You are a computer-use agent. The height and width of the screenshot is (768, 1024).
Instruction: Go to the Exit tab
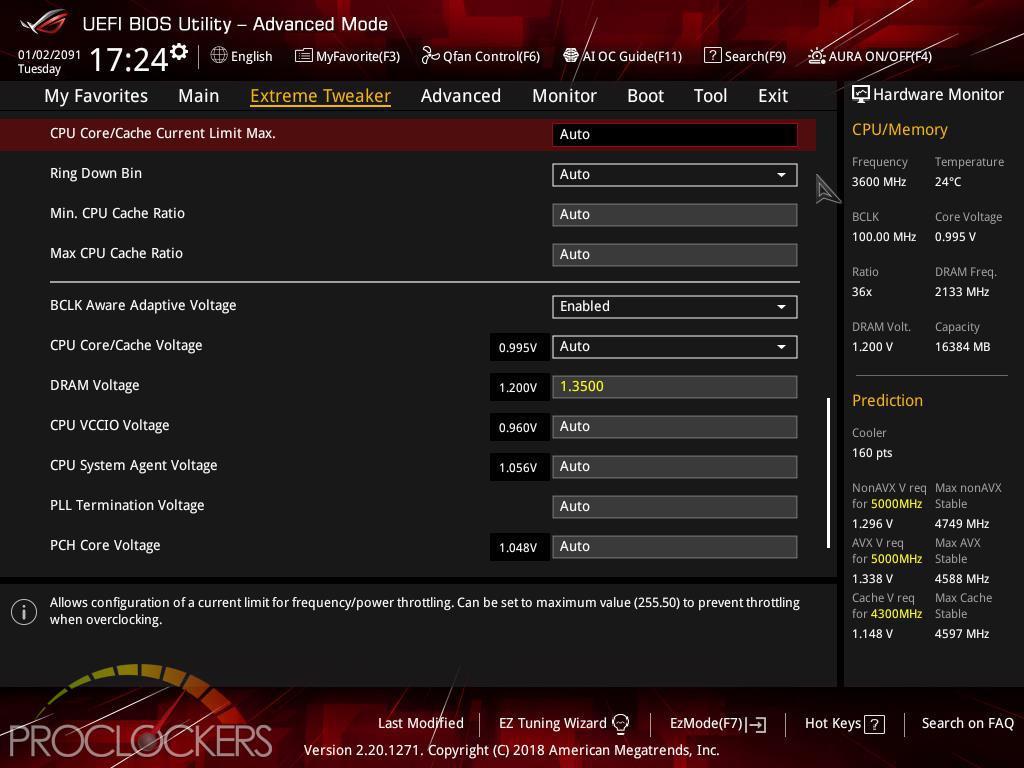pos(773,96)
